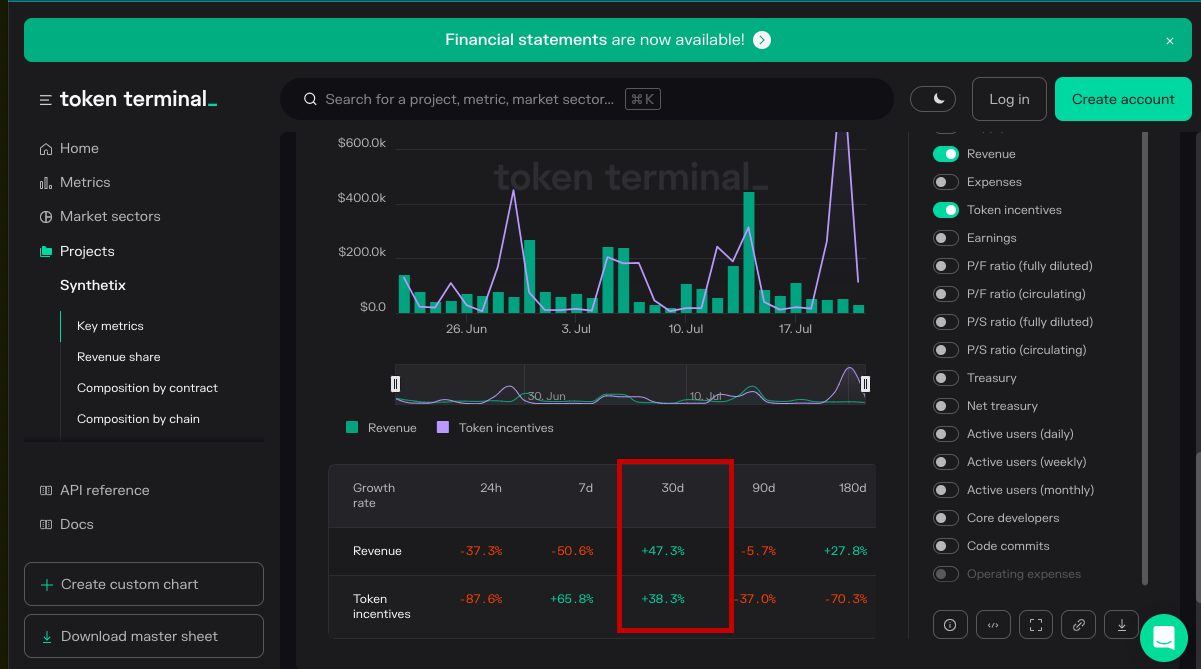Select the Synthetix project heading
Screen dimensions: 1201x669
pos(93,285)
